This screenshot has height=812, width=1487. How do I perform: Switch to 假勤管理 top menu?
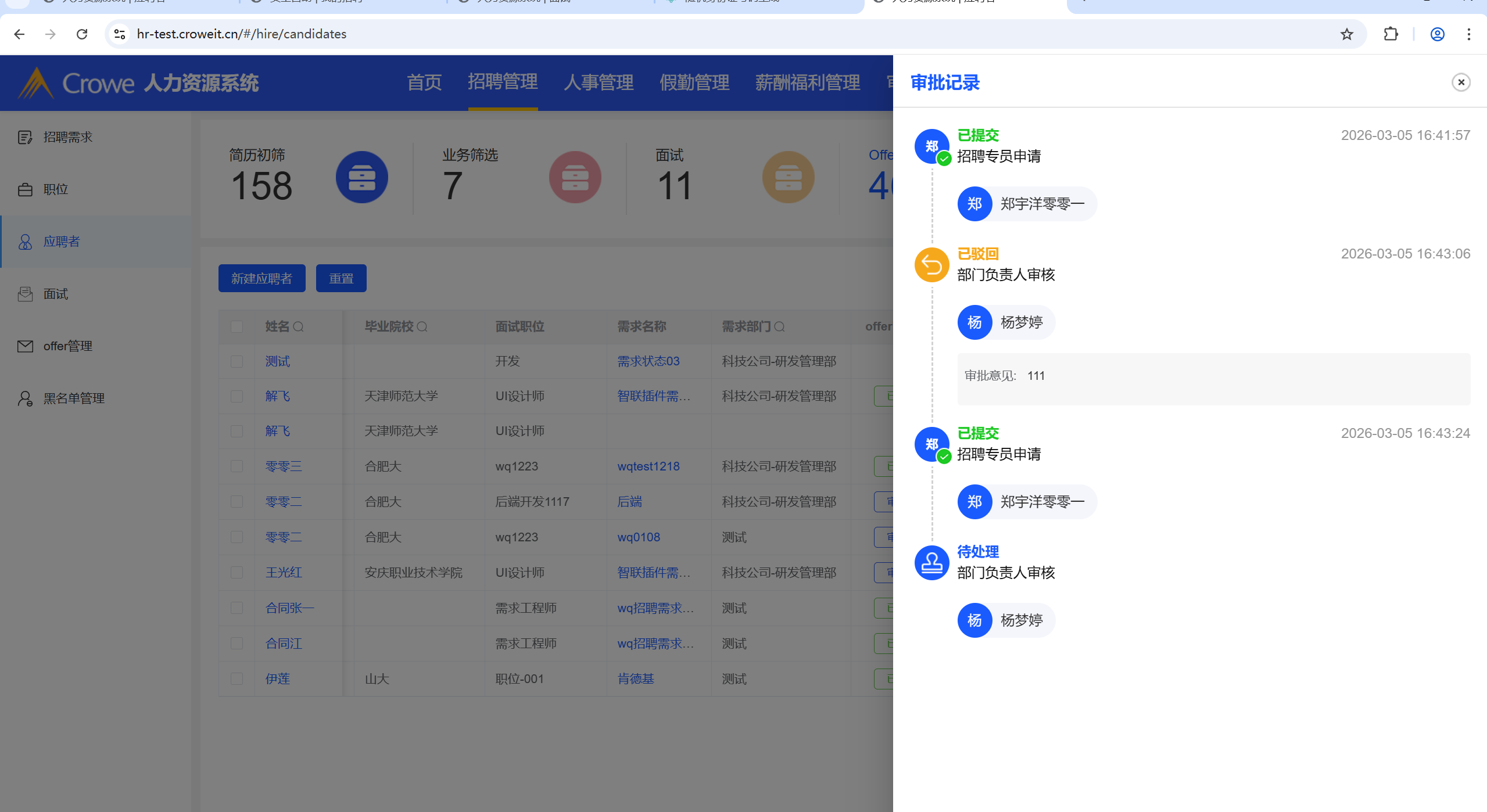(x=694, y=82)
